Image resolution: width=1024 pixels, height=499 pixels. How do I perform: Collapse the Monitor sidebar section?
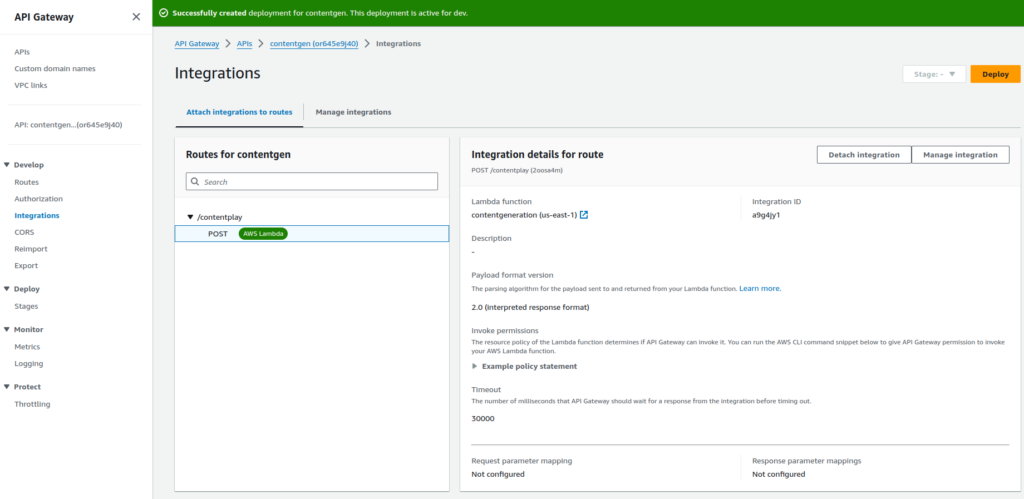pyautogui.click(x=7, y=330)
